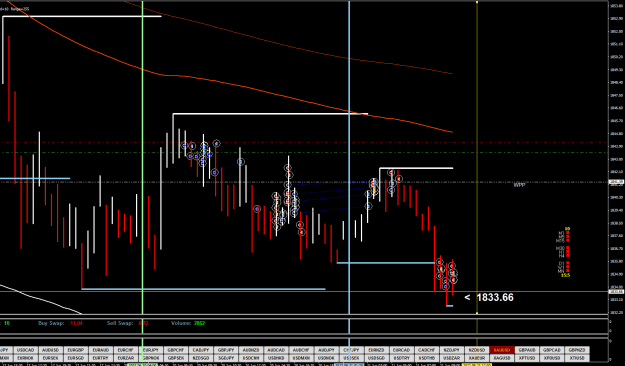
Task: Choose the AUDCHF symbol button
Action: tap(301, 350)
